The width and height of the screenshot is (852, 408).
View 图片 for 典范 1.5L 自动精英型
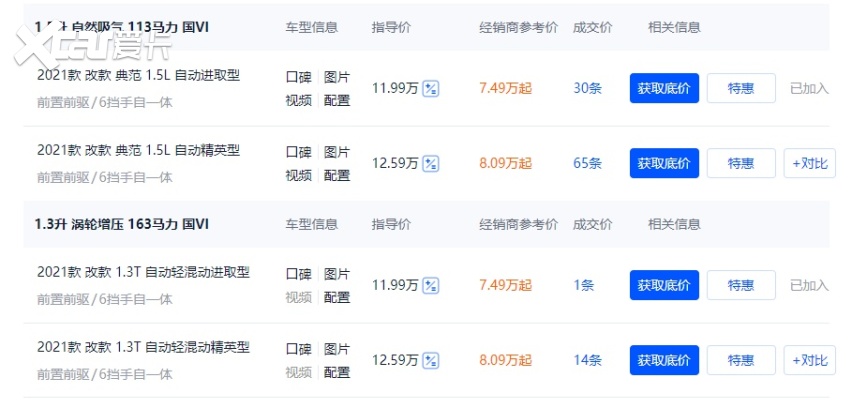coord(337,151)
